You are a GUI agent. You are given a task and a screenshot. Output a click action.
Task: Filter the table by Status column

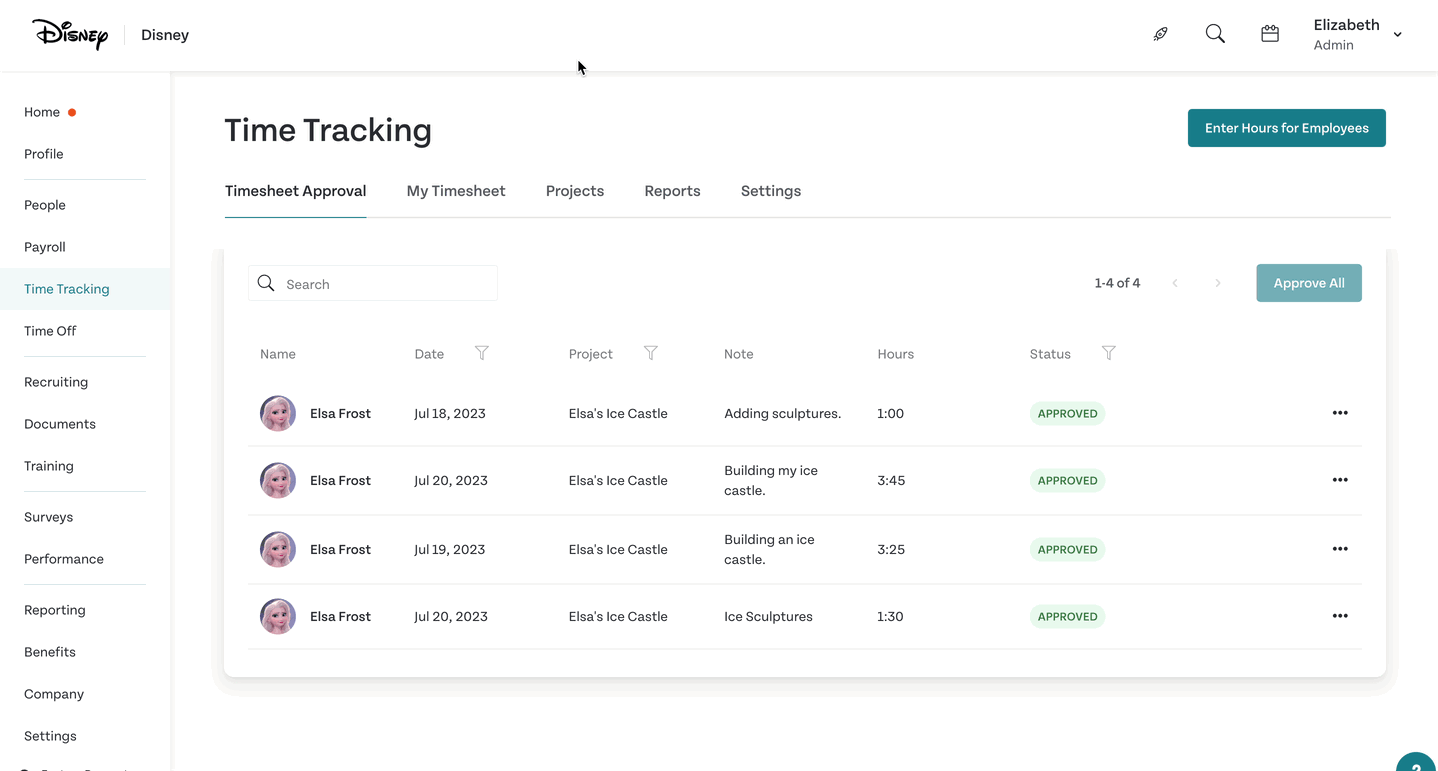pyautogui.click(x=1109, y=353)
